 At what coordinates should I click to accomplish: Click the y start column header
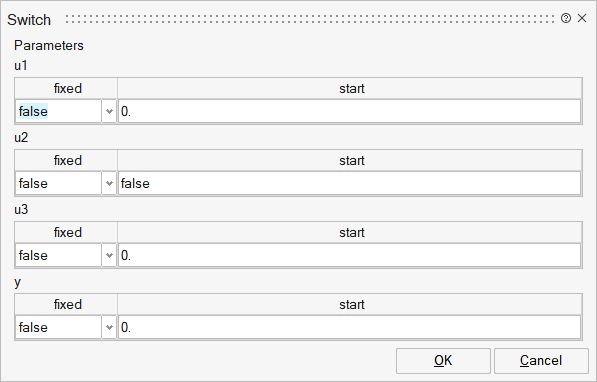pyautogui.click(x=350, y=304)
